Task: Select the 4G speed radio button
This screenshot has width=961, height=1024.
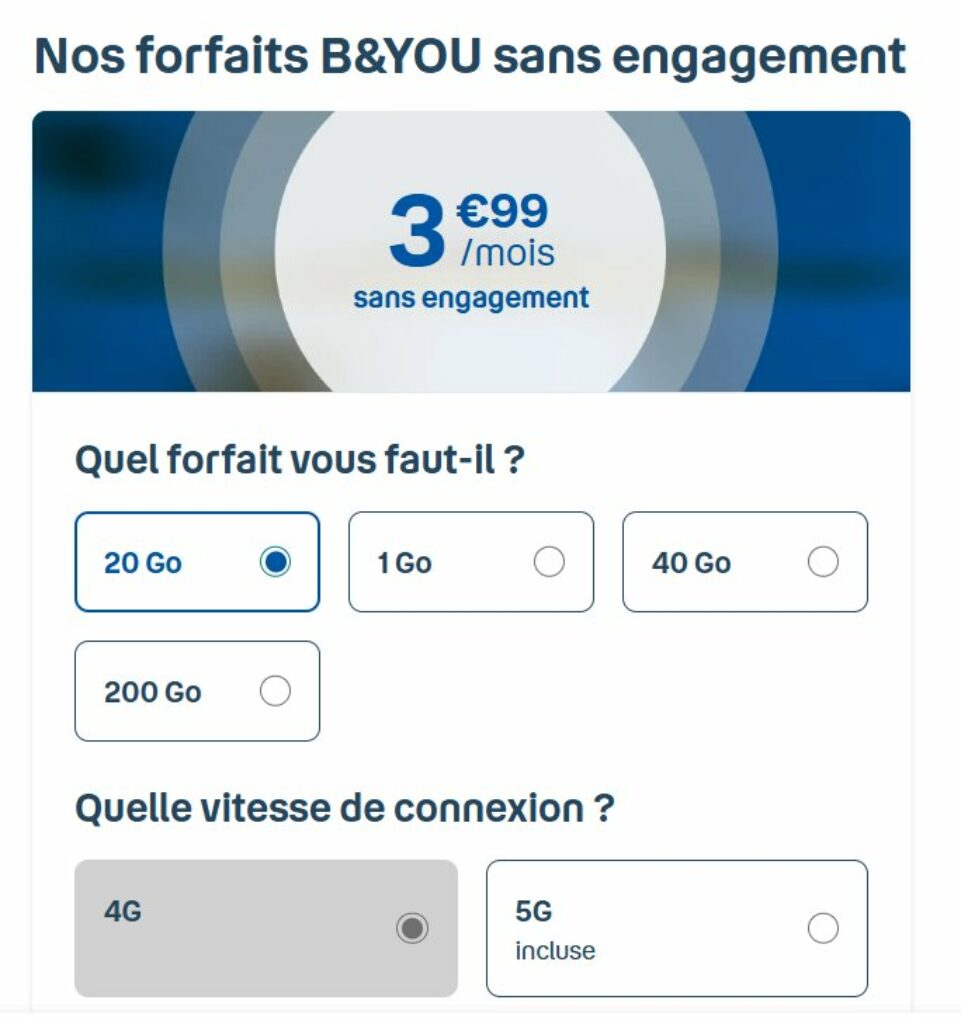Action: (412, 929)
